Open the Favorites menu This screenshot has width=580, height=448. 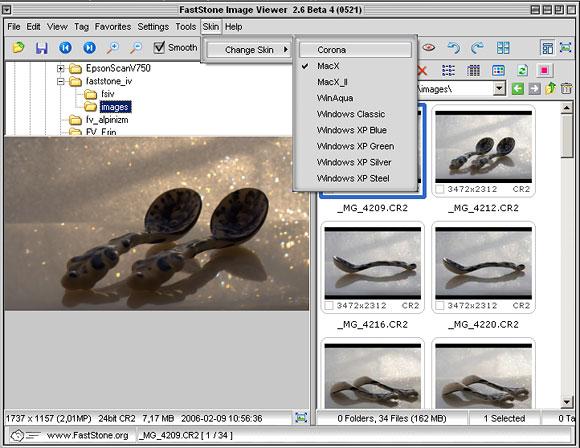tap(113, 27)
